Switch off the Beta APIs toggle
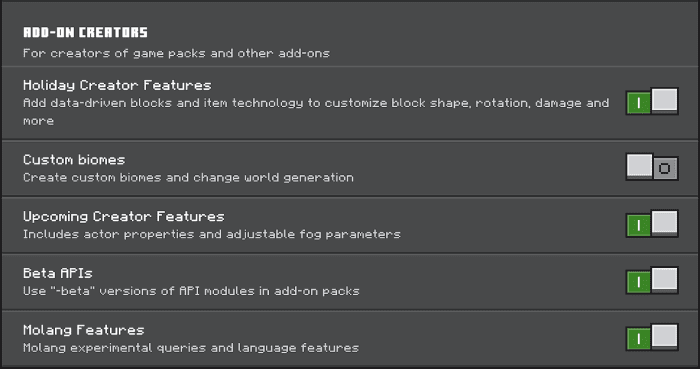Image resolution: width=700 pixels, height=369 pixels. pos(652,281)
